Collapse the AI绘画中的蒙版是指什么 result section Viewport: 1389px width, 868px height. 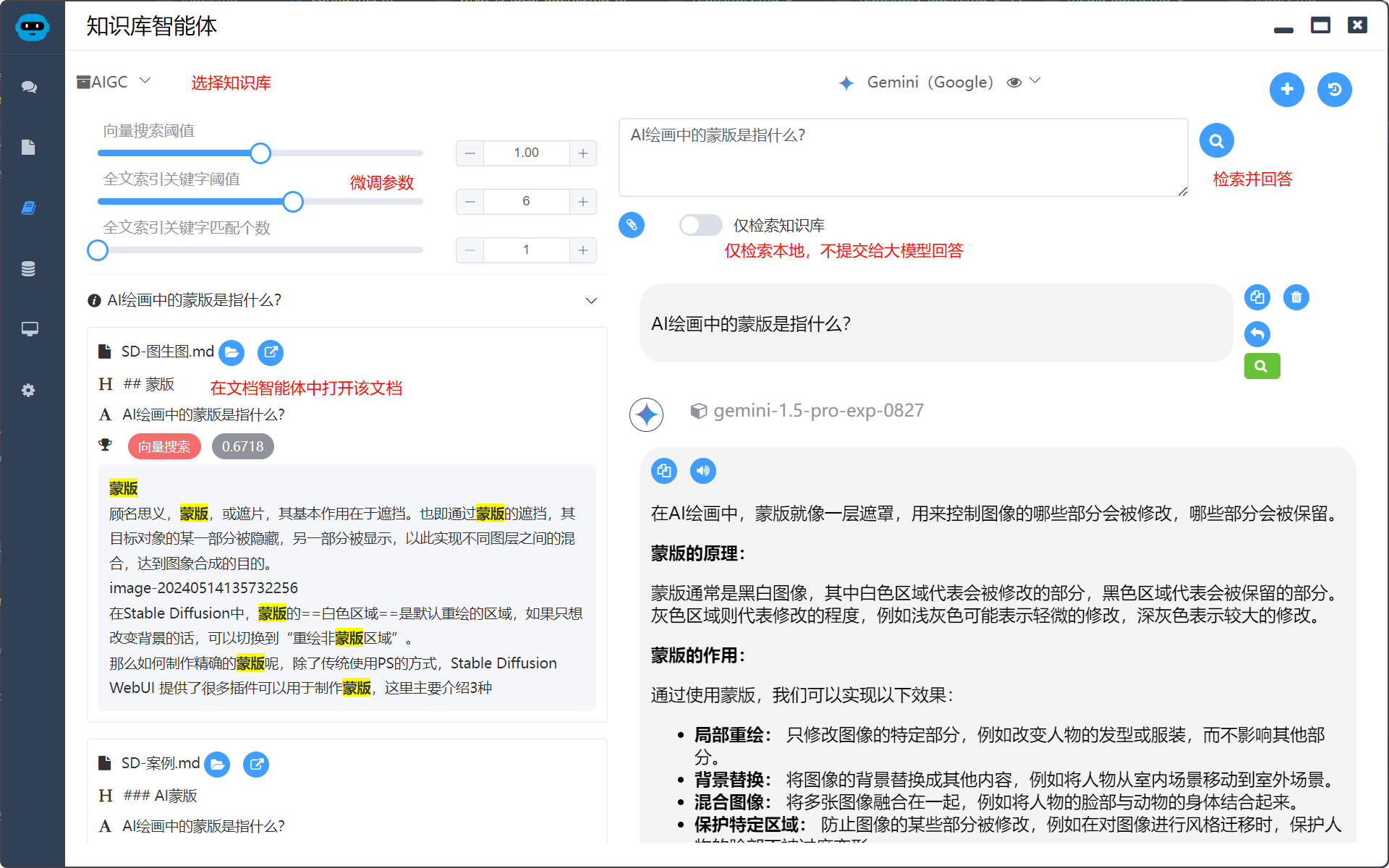(591, 300)
